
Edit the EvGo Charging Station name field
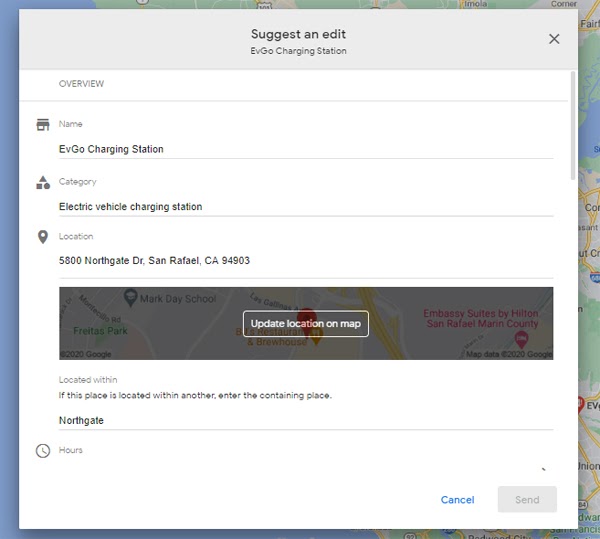(x=305, y=149)
